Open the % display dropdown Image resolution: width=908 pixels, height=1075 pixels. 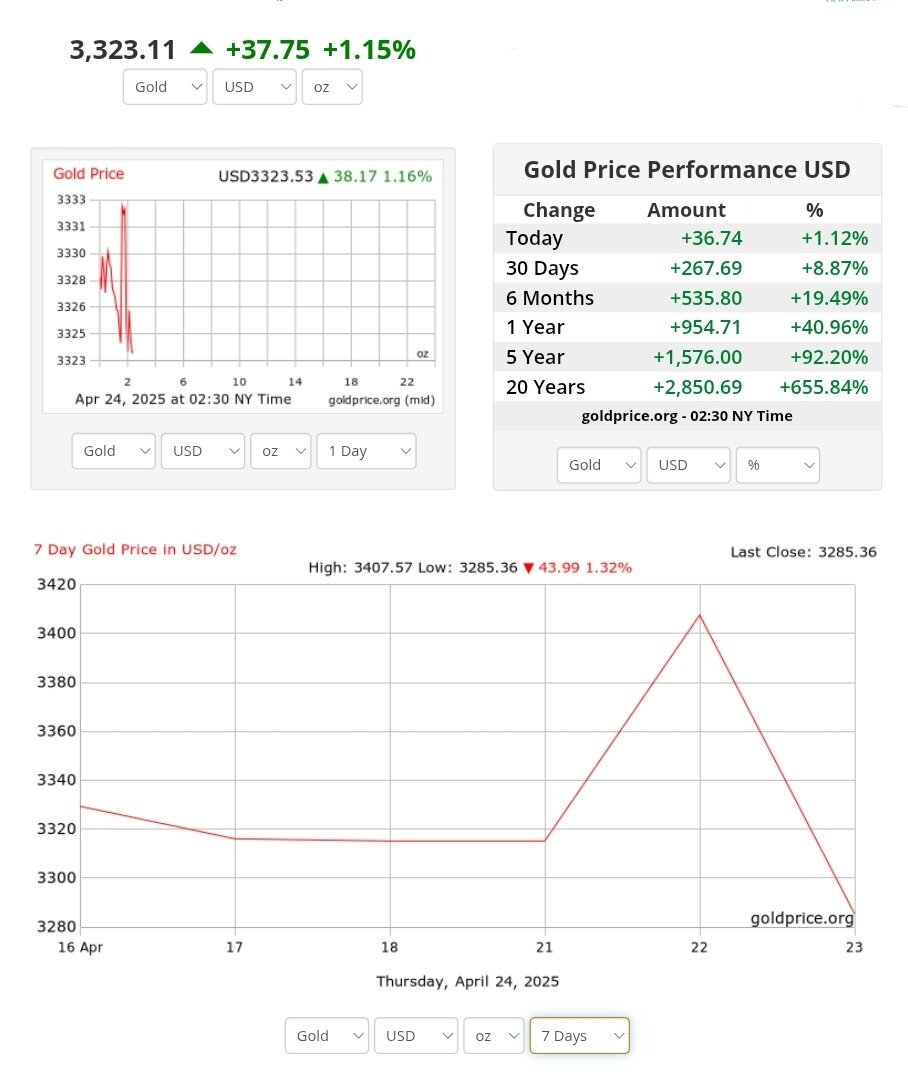click(777, 465)
